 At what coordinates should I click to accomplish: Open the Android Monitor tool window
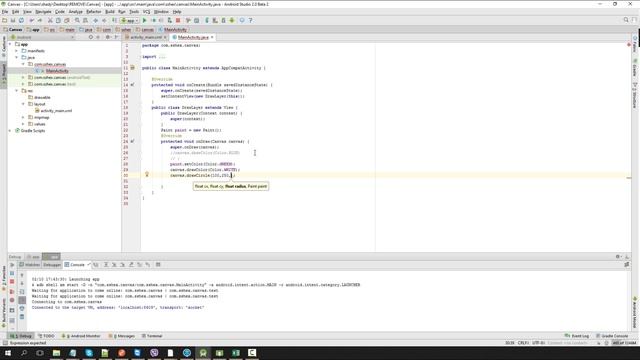coord(81,336)
